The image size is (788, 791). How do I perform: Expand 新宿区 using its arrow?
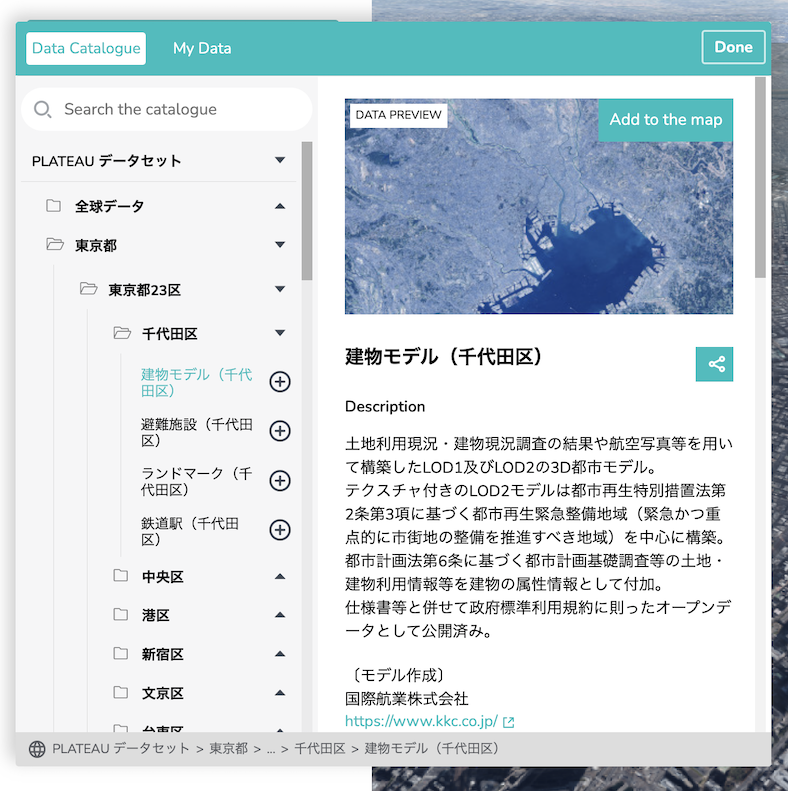click(280, 654)
